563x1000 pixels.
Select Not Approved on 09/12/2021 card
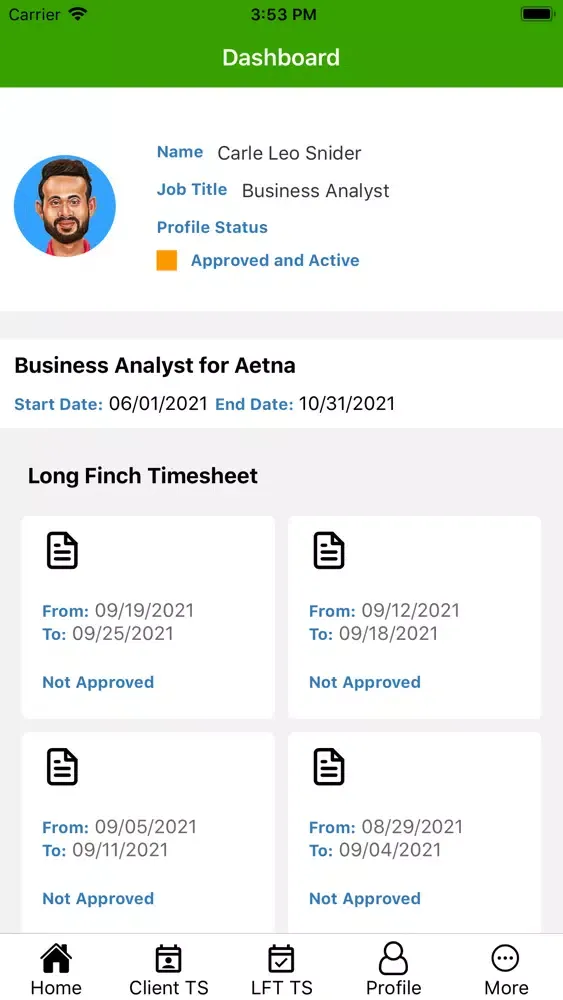[365, 682]
